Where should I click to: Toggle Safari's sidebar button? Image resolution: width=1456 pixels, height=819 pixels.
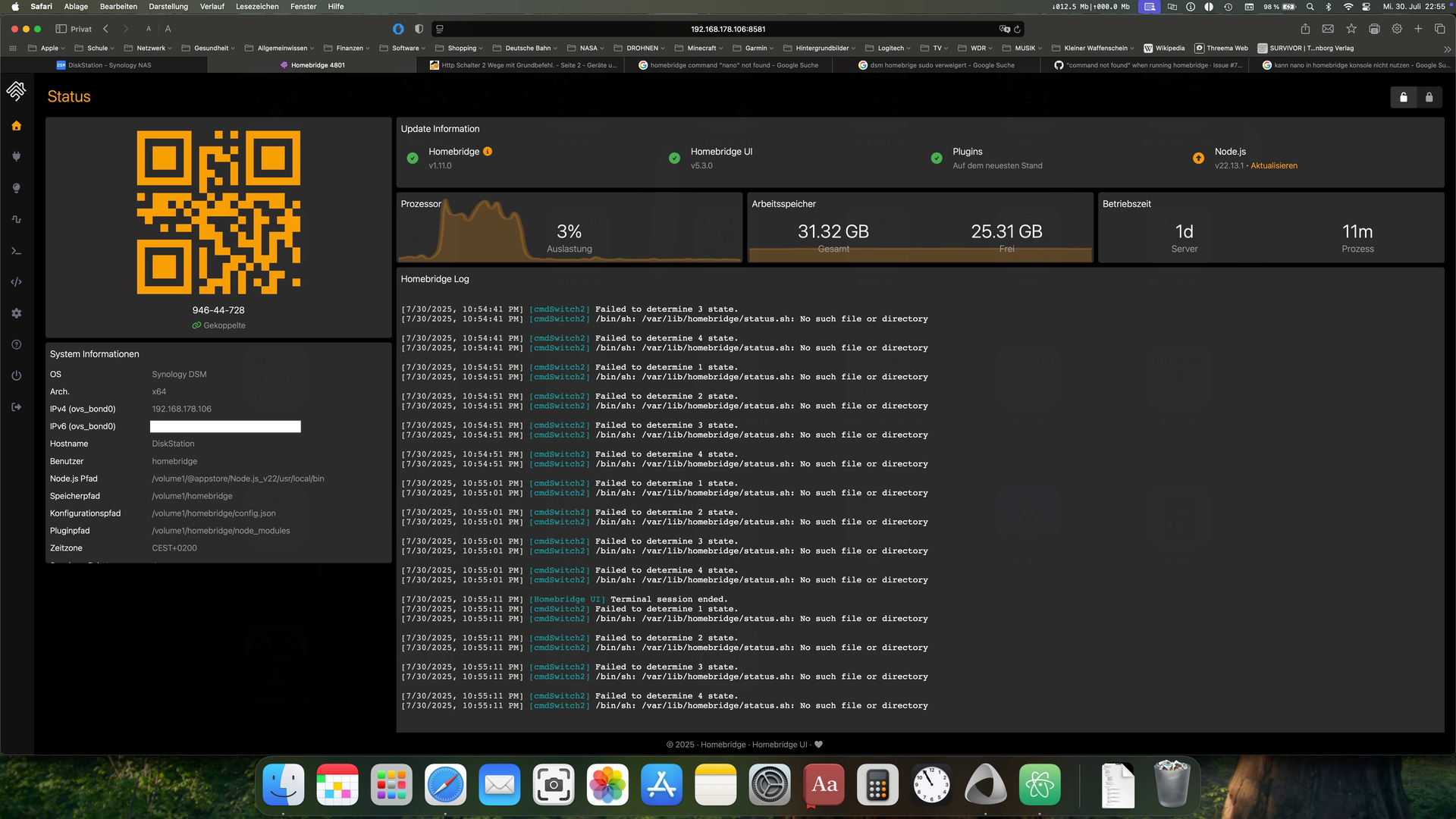coord(61,29)
